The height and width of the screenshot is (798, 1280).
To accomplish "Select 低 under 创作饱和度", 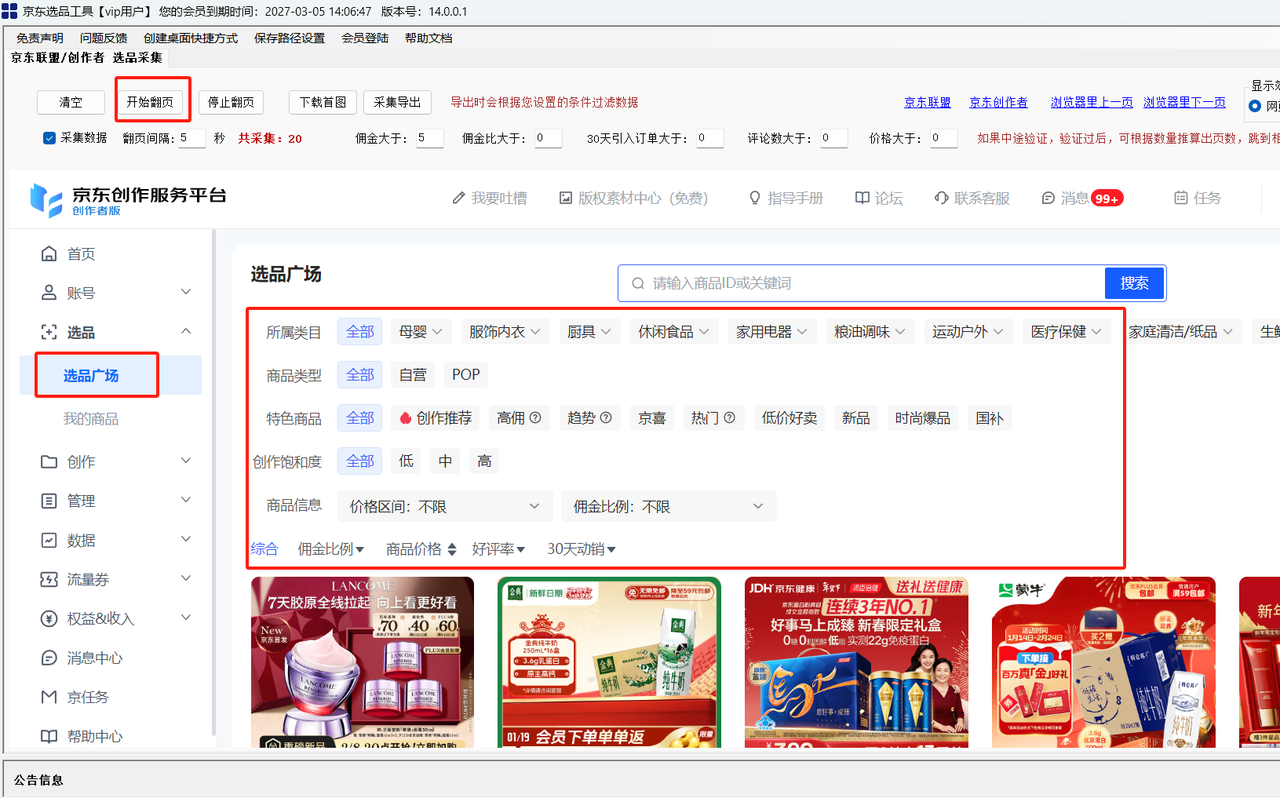I will coord(406,461).
